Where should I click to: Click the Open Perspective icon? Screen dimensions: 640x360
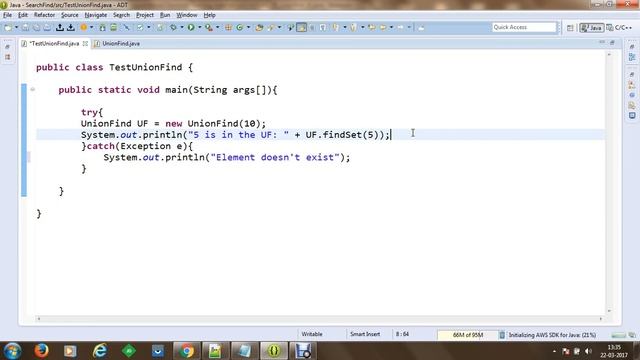[x=570, y=28]
